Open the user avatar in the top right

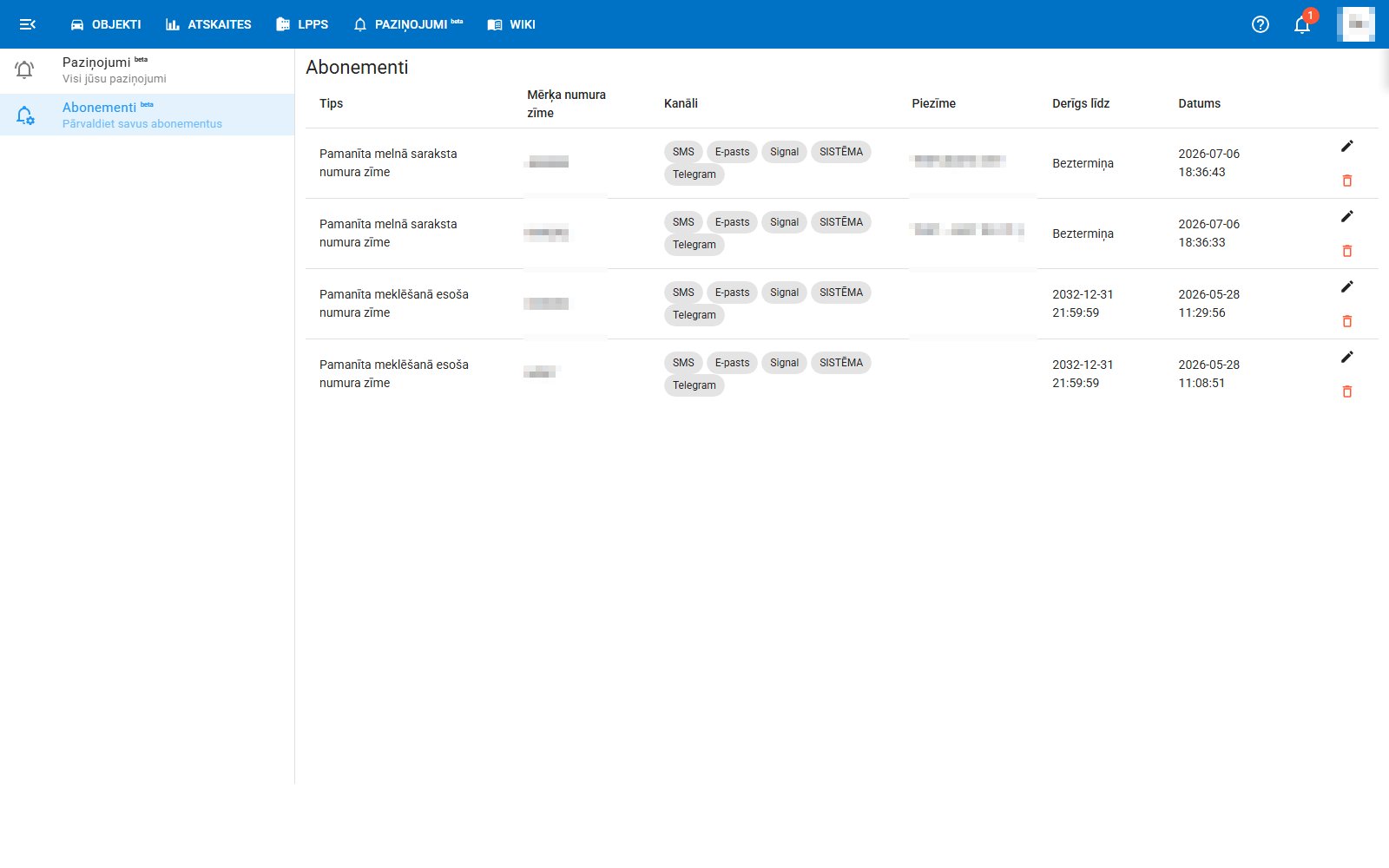pos(1355,24)
